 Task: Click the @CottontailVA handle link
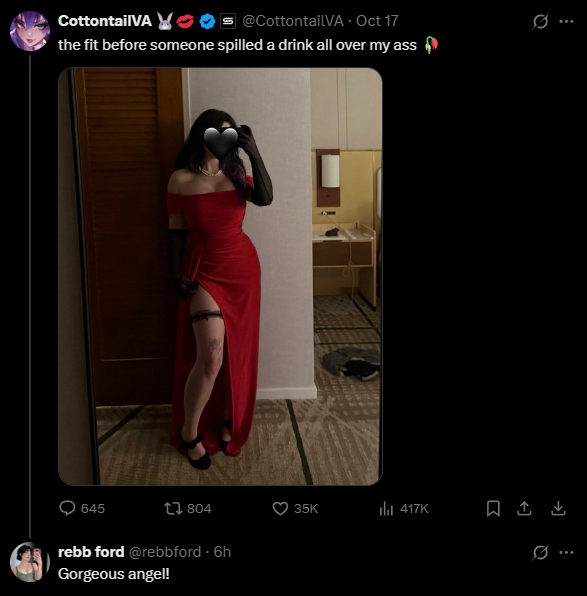point(293,21)
